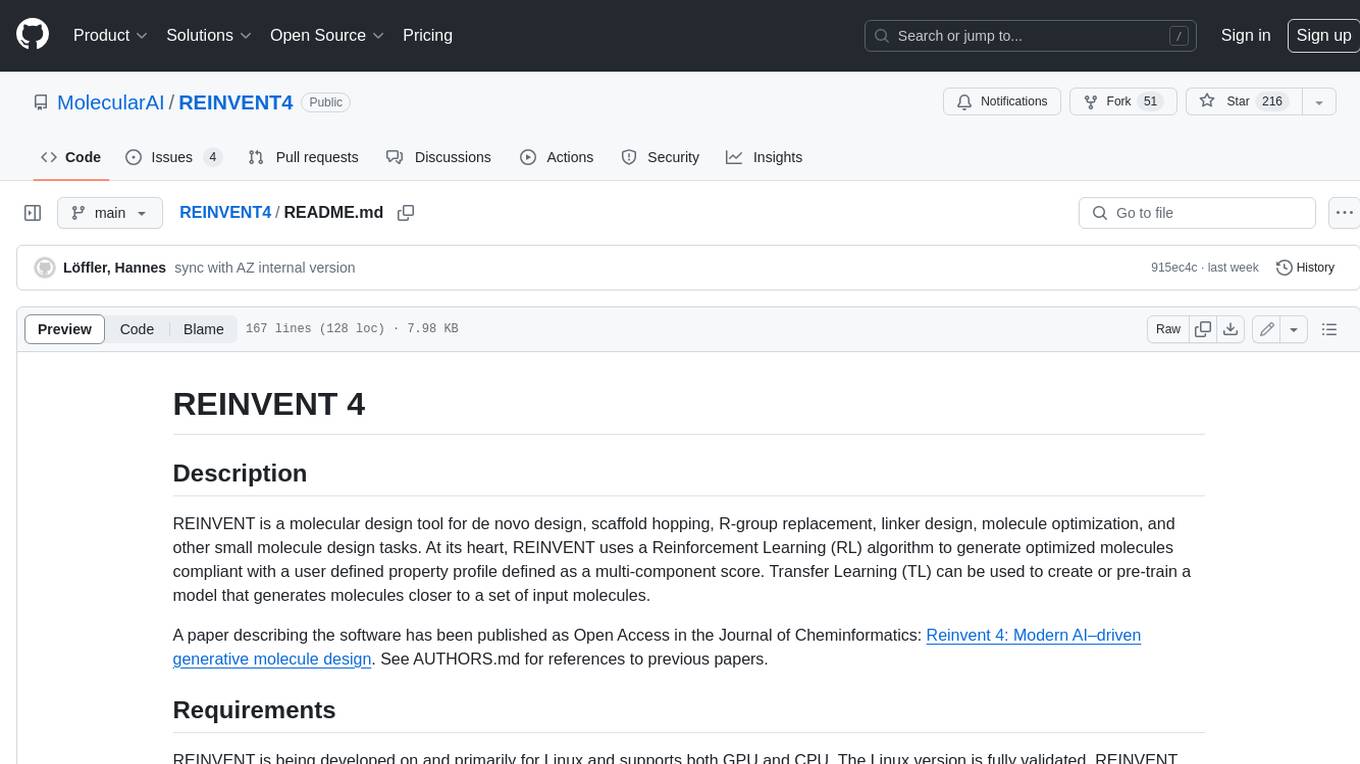The image size is (1360, 764).
Task: Select the Preview view
Action: [65, 329]
